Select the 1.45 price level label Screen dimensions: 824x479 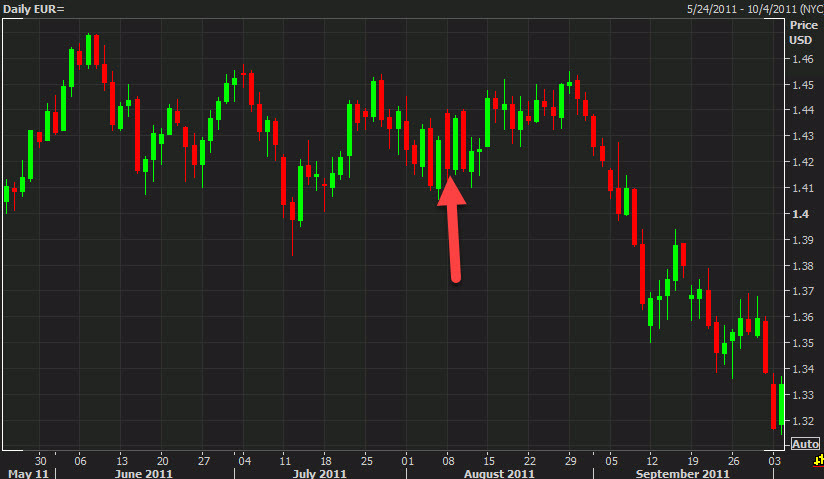(x=803, y=85)
